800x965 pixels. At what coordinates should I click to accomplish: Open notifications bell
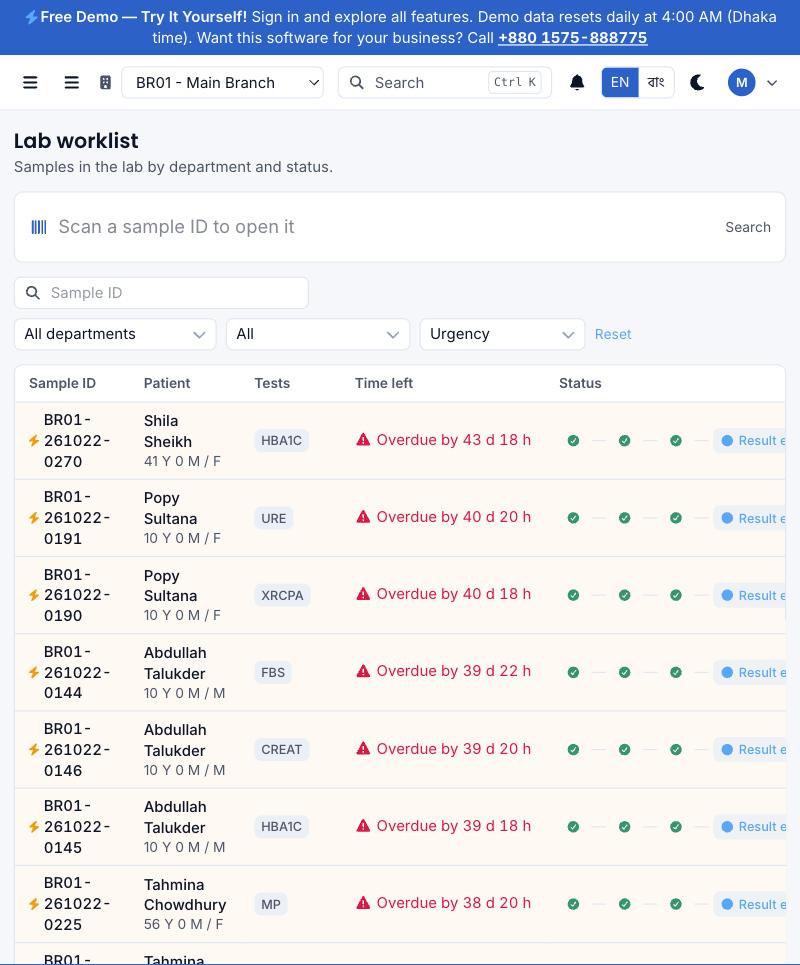click(577, 82)
